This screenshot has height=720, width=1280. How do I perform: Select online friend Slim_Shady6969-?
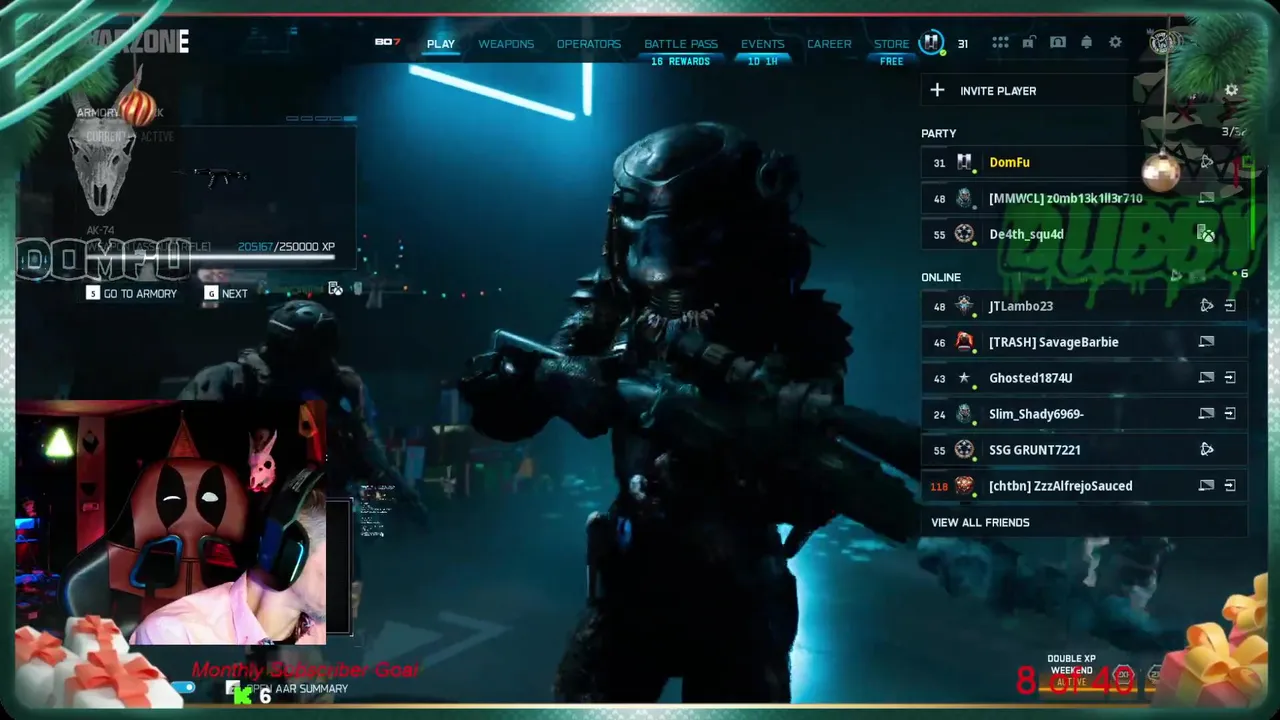(x=1084, y=414)
